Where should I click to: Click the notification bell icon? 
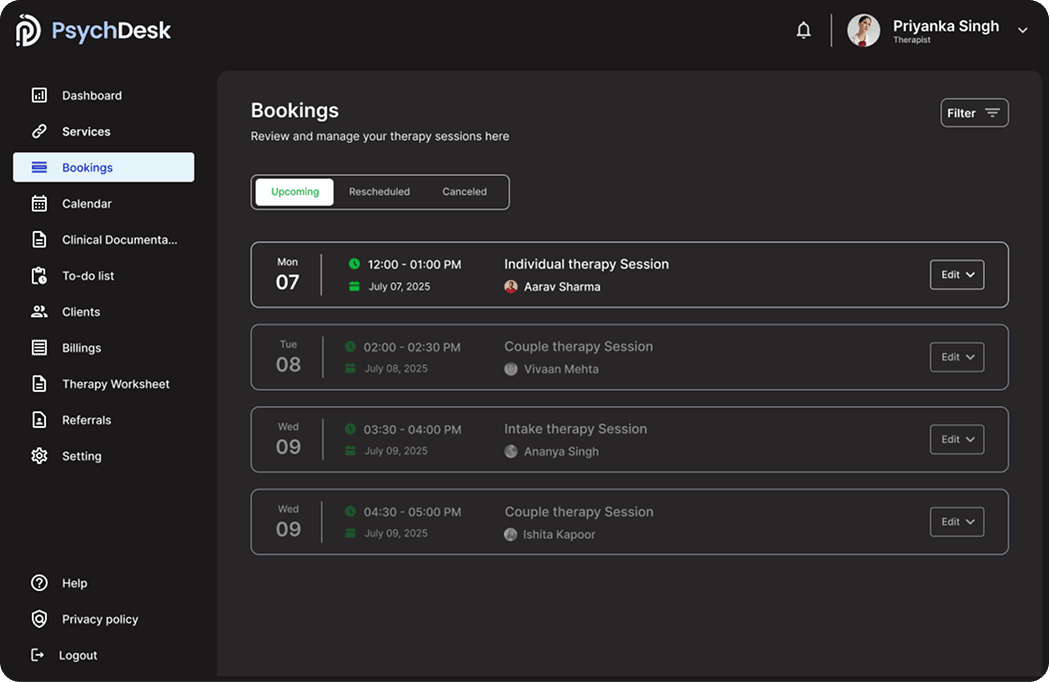803,30
